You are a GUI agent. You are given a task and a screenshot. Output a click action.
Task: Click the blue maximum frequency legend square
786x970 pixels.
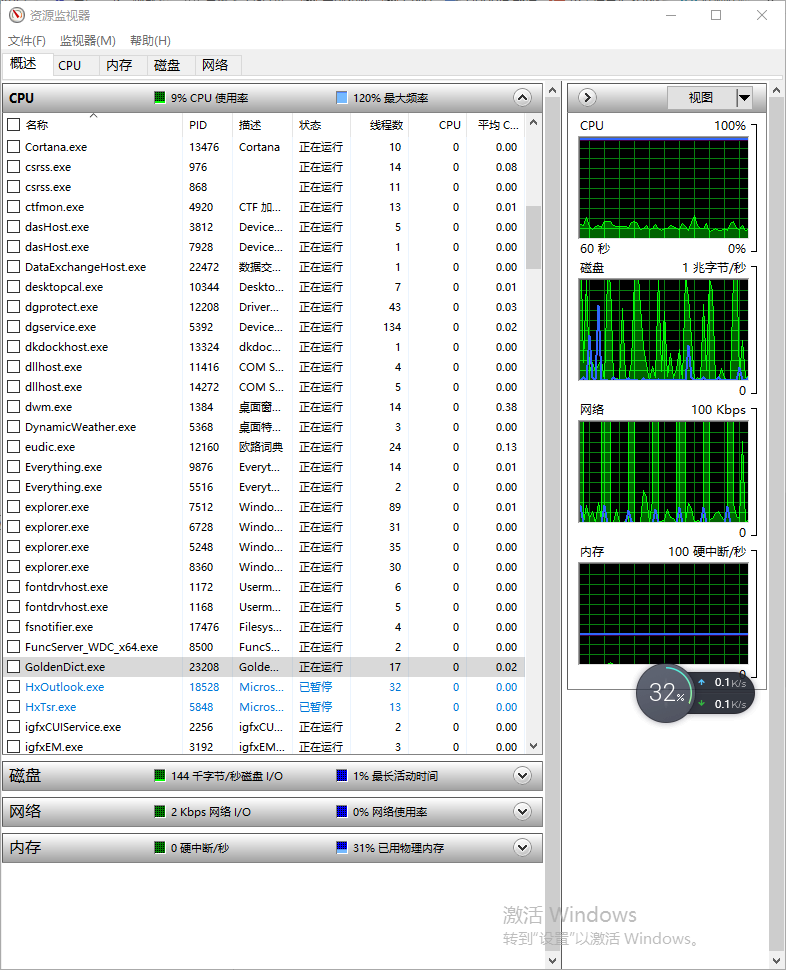pyautogui.click(x=341, y=97)
